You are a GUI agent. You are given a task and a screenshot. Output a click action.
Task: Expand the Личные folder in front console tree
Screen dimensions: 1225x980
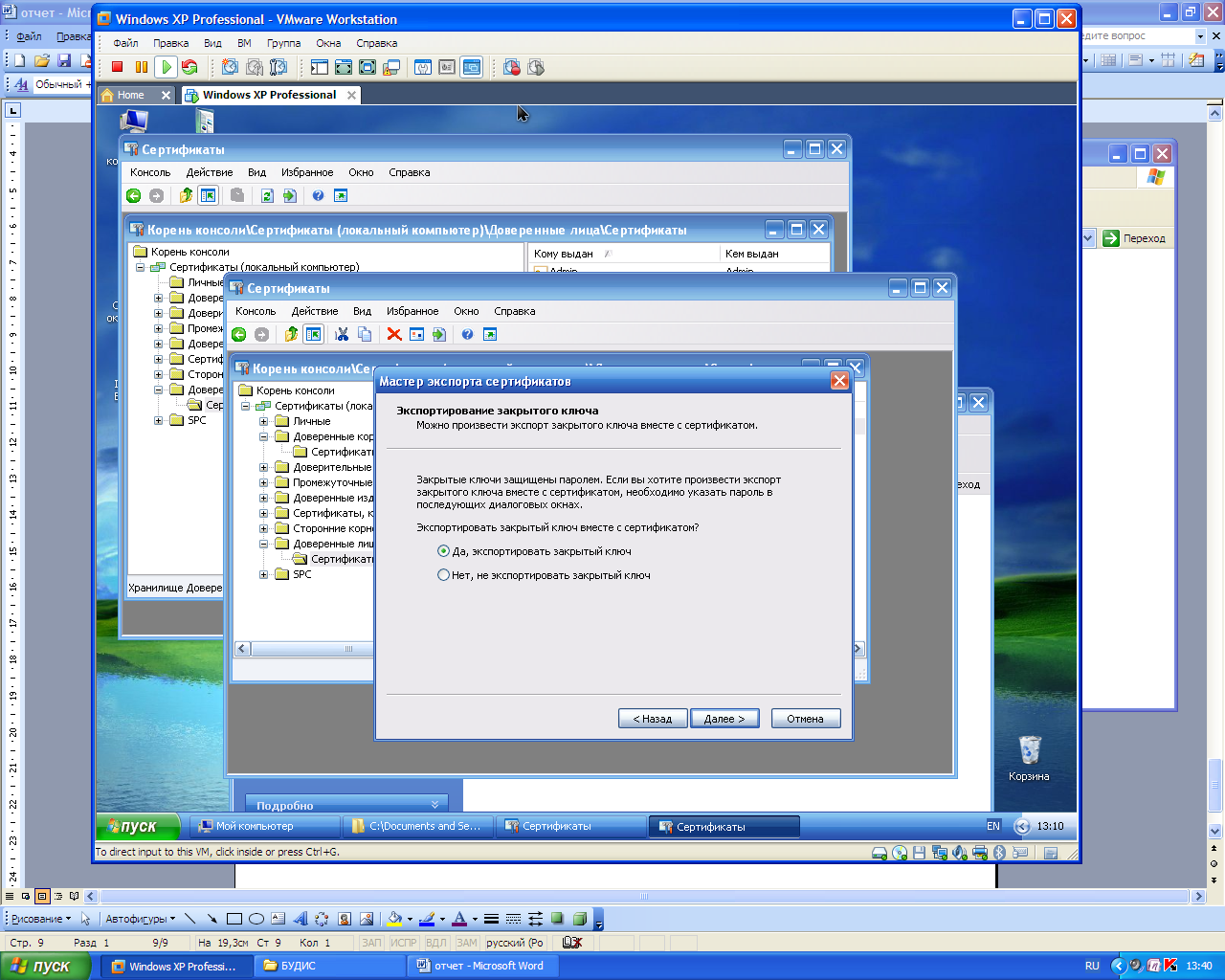tap(263, 421)
